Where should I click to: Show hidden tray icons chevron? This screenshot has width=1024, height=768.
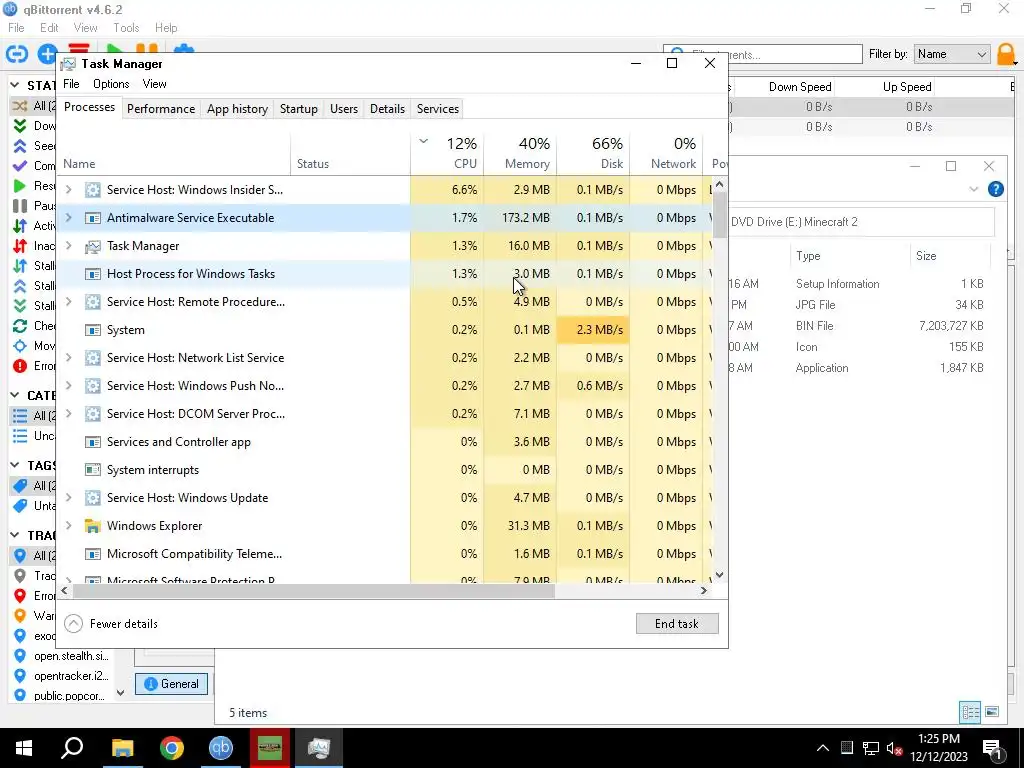click(x=823, y=748)
